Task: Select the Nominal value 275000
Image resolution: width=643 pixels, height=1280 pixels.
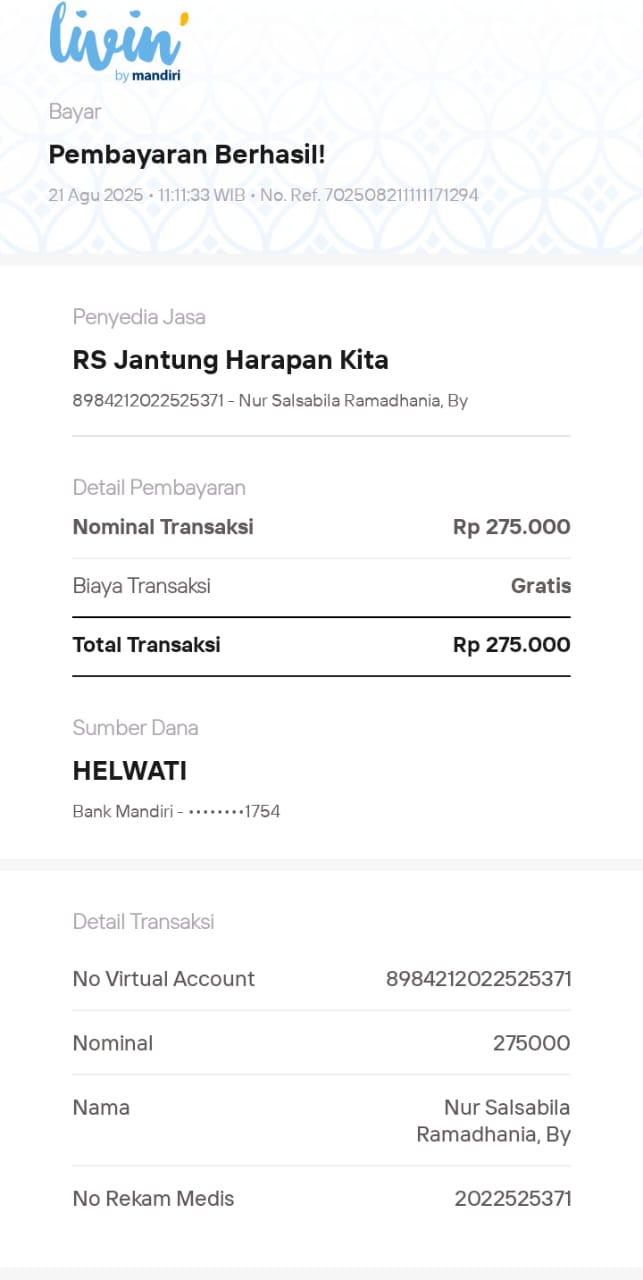Action: [x=531, y=1043]
